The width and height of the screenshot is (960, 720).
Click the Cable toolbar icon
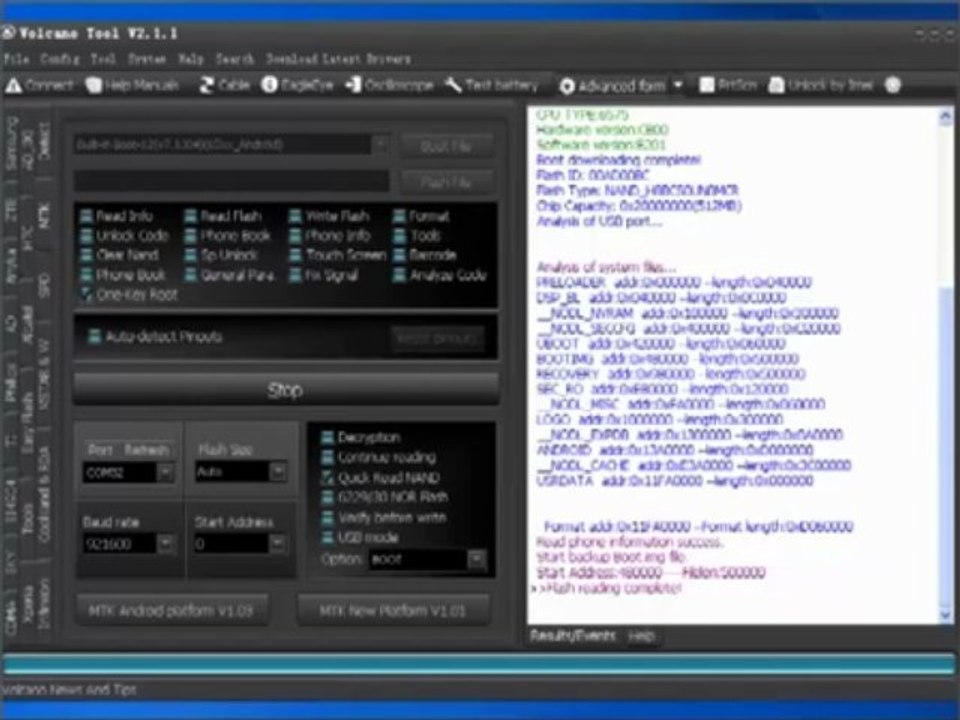206,86
